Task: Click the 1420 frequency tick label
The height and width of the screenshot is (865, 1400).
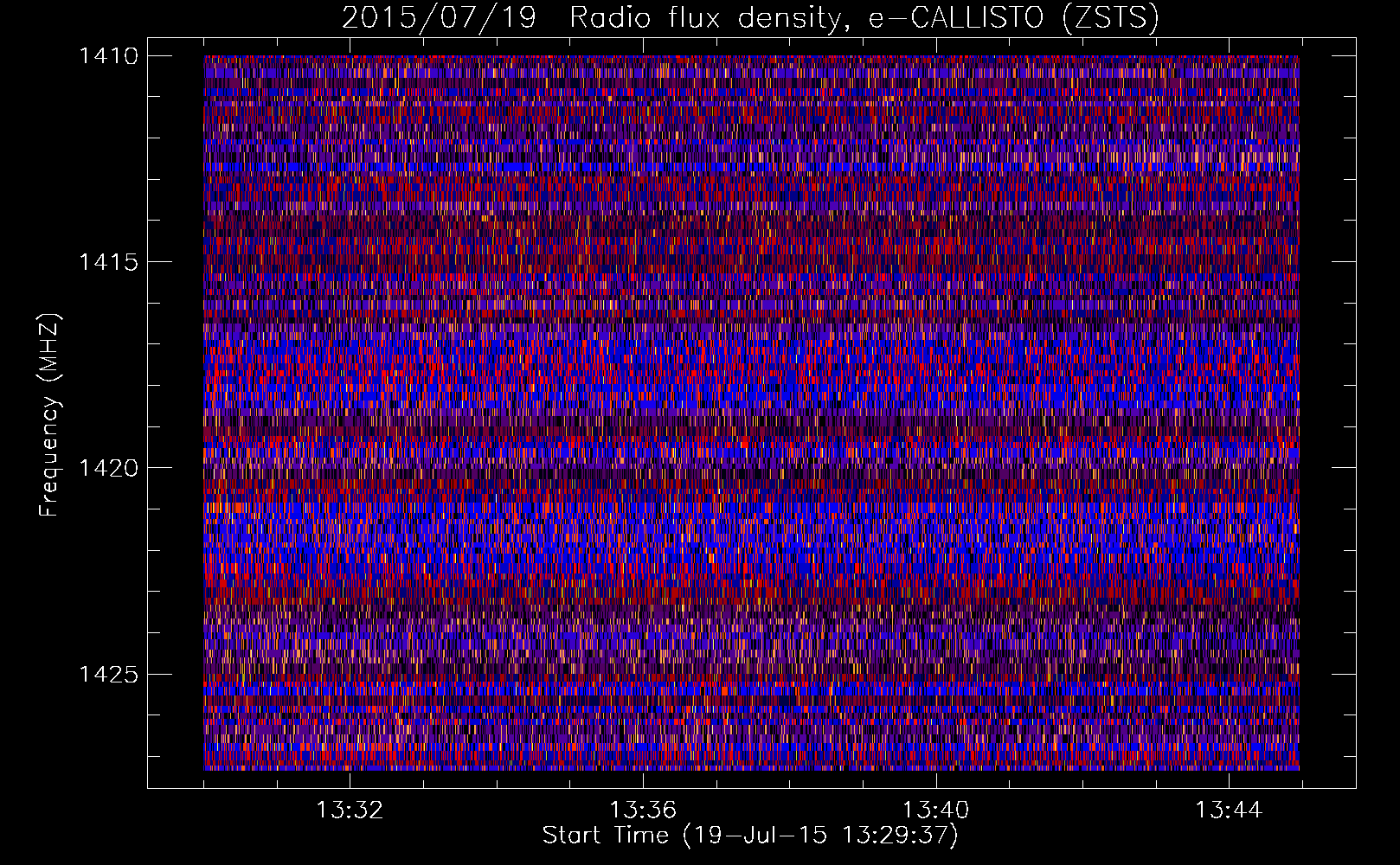Action: (108, 468)
